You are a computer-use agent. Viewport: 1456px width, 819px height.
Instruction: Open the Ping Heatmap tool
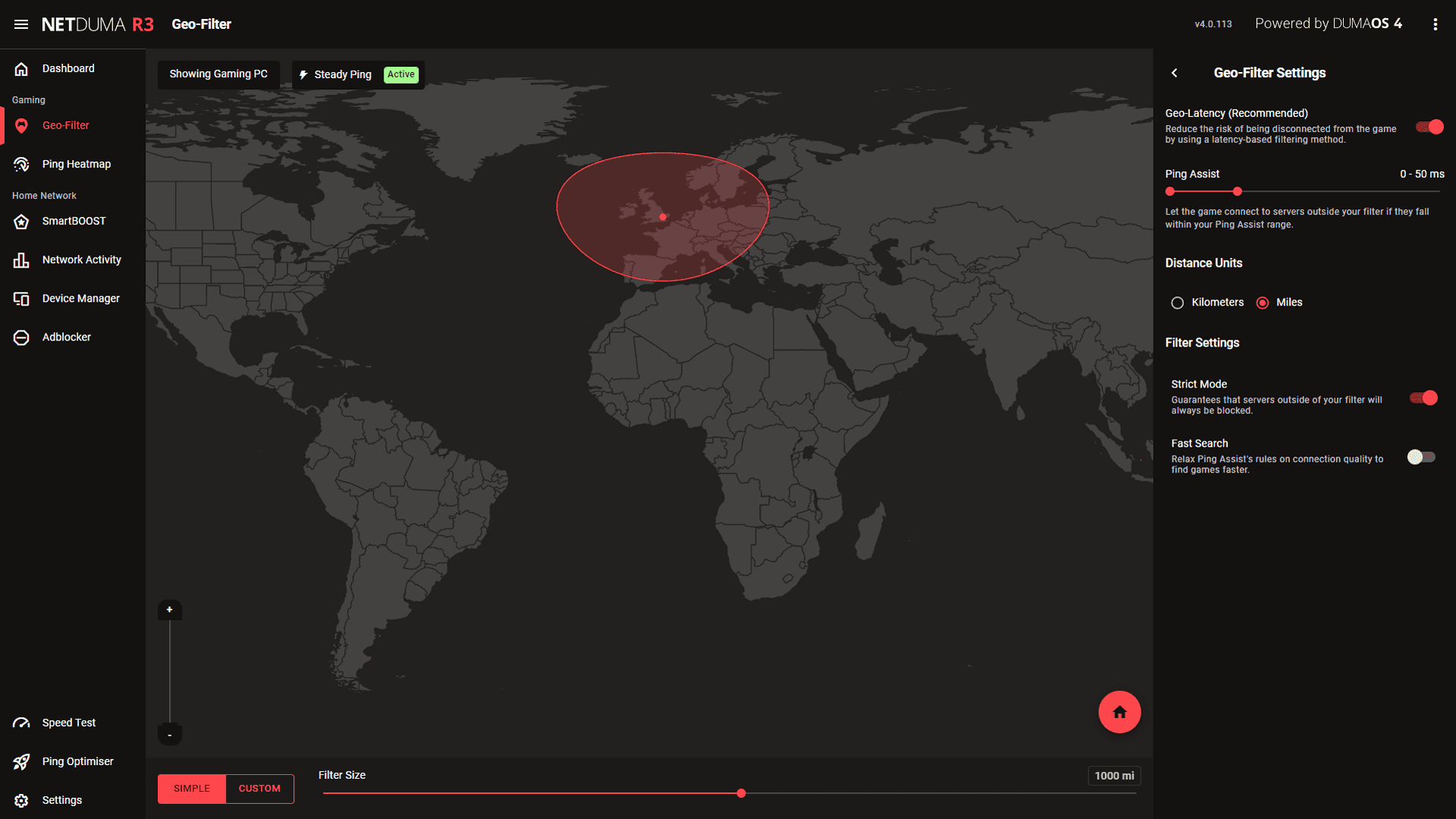point(76,164)
